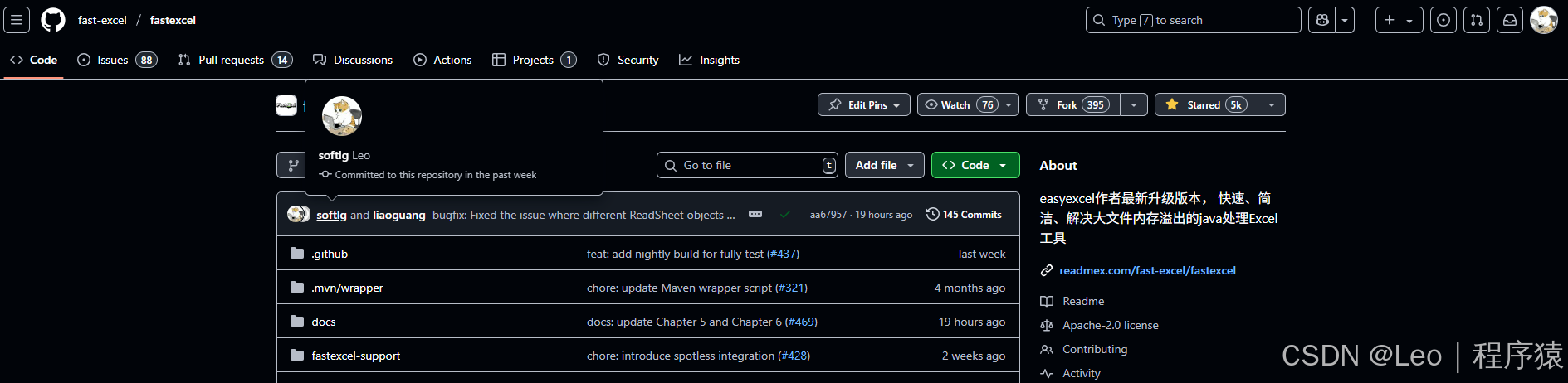
Task: Open the update Maven wrapper script commit message
Action: pyautogui.click(x=679, y=288)
